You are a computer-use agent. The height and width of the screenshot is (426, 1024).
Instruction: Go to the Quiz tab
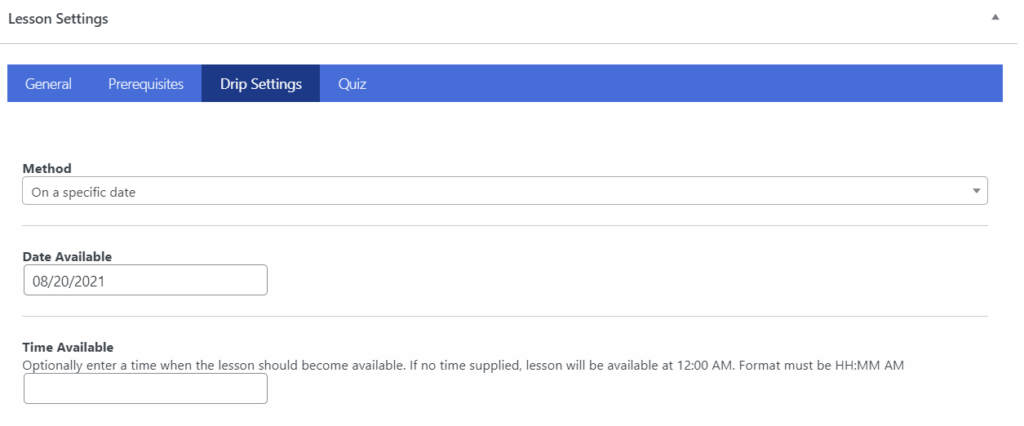pyautogui.click(x=352, y=84)
